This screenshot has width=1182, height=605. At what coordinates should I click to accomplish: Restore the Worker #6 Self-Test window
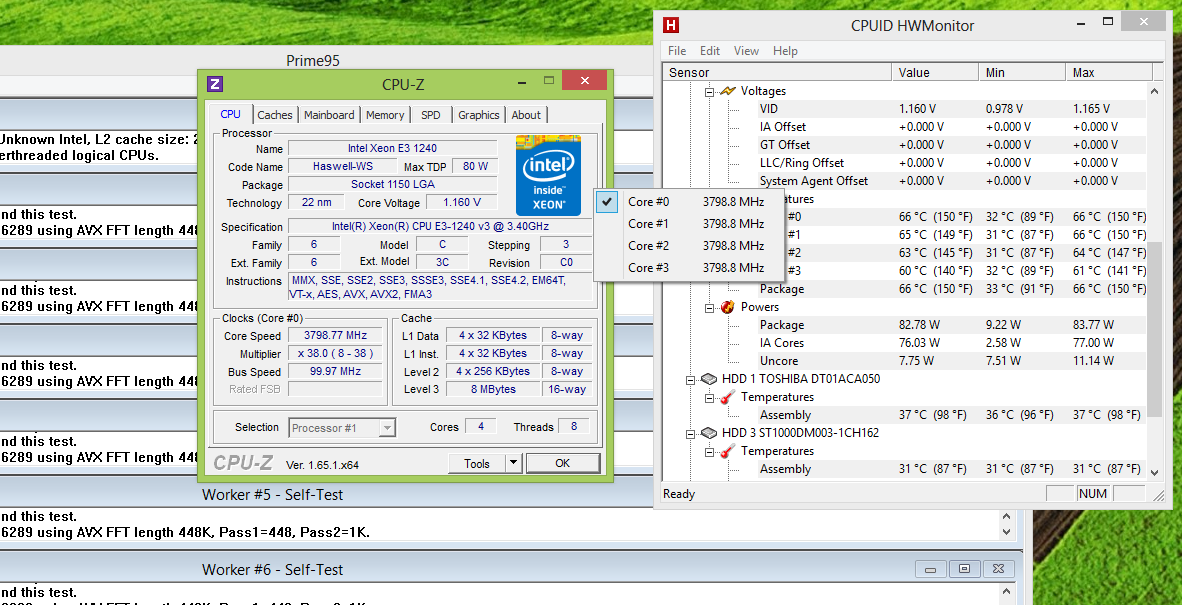click(x=964, y=569)
